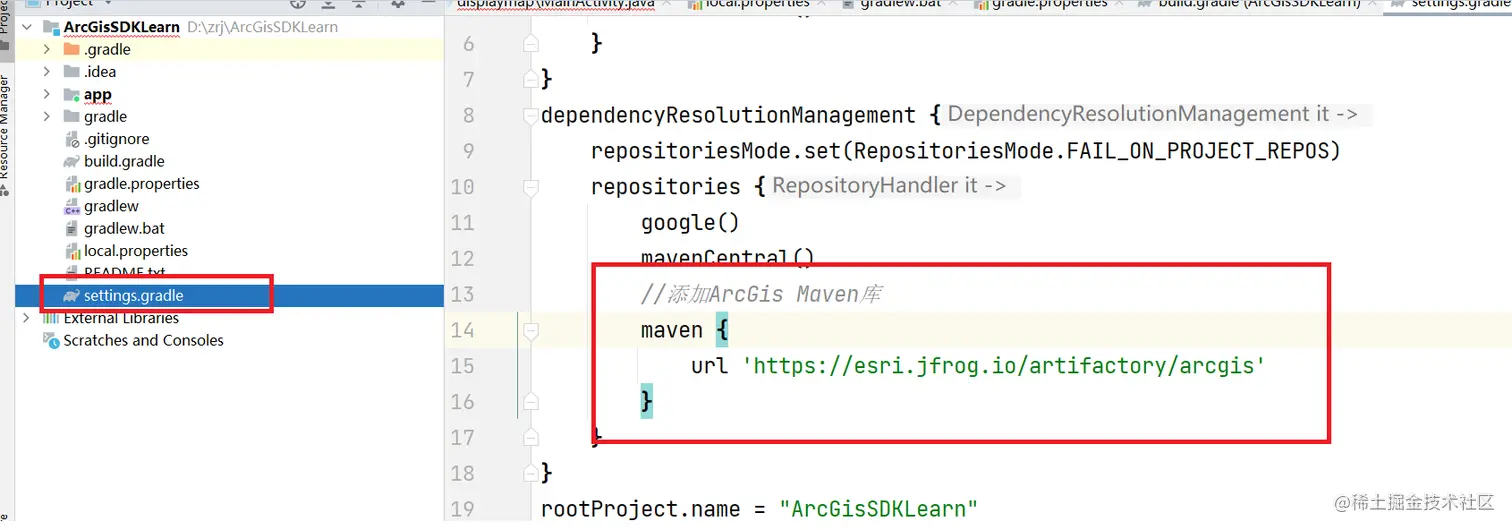Click the External Libraries bar-chart icon

click(x=51, y=318)
